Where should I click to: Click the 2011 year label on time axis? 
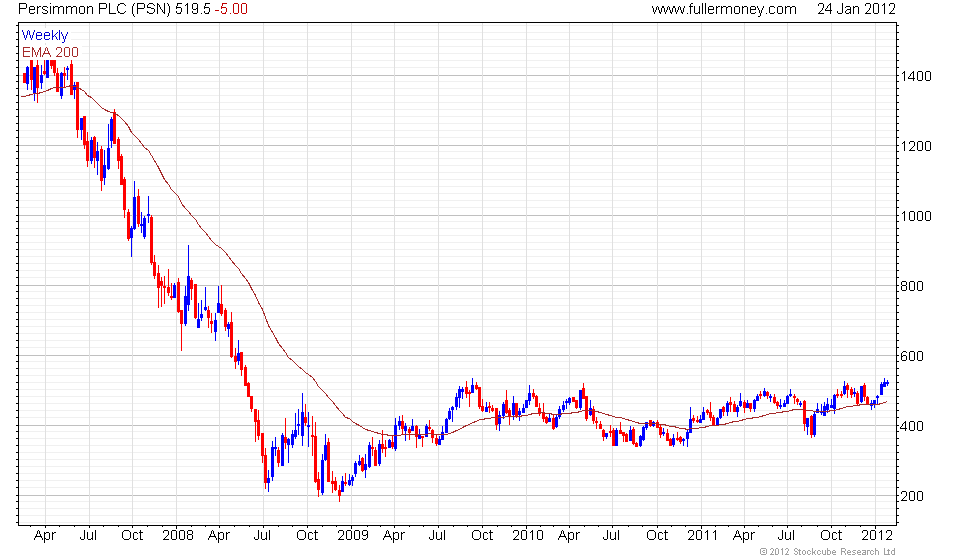[x=702, y=536]
